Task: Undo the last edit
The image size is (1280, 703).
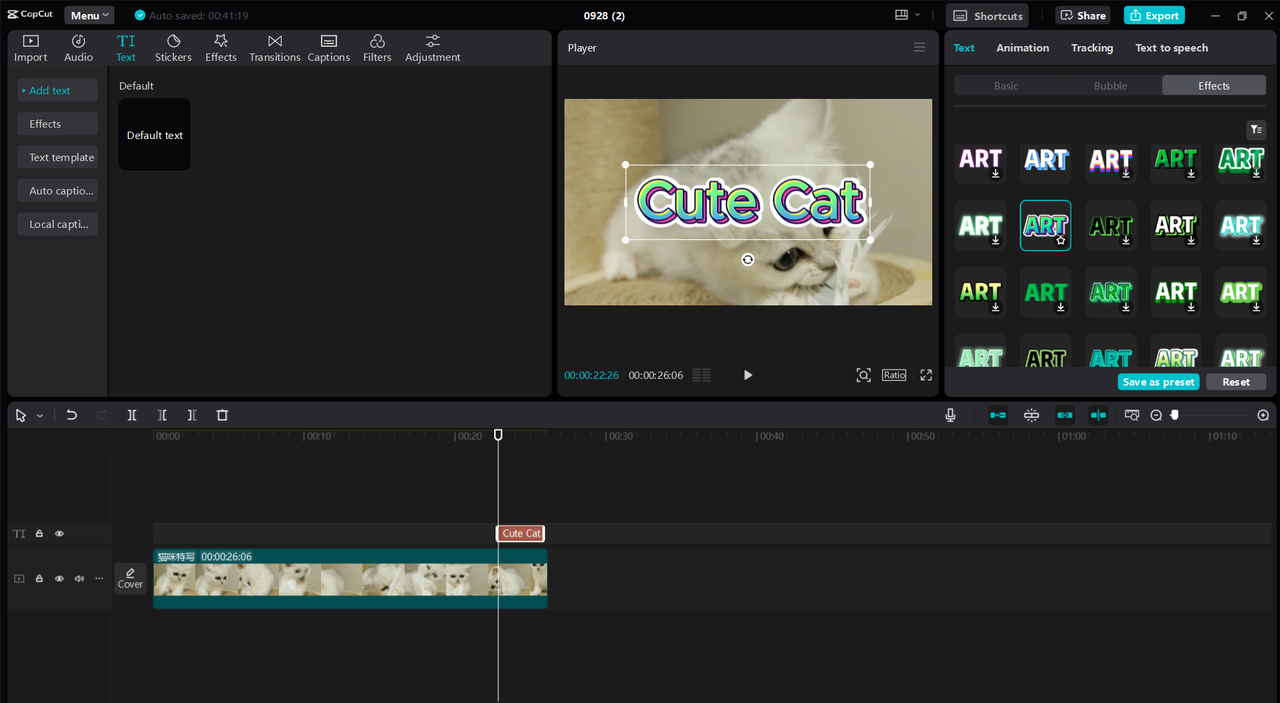Action: click(71, 415)
